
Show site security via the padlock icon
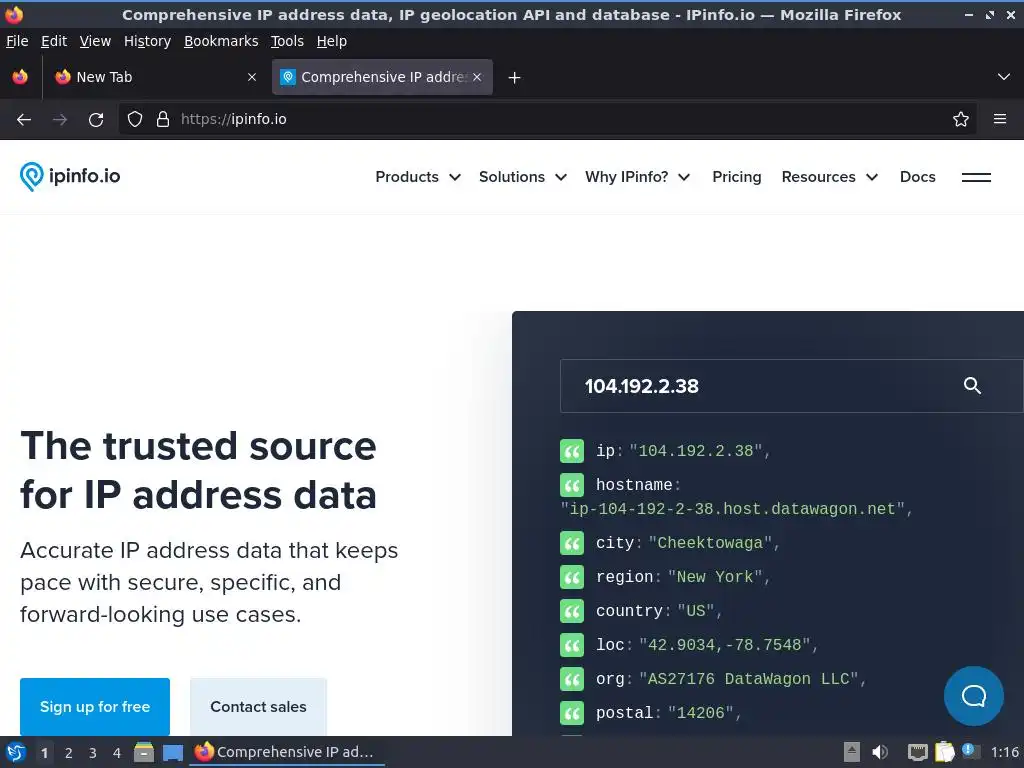point(163,120)
